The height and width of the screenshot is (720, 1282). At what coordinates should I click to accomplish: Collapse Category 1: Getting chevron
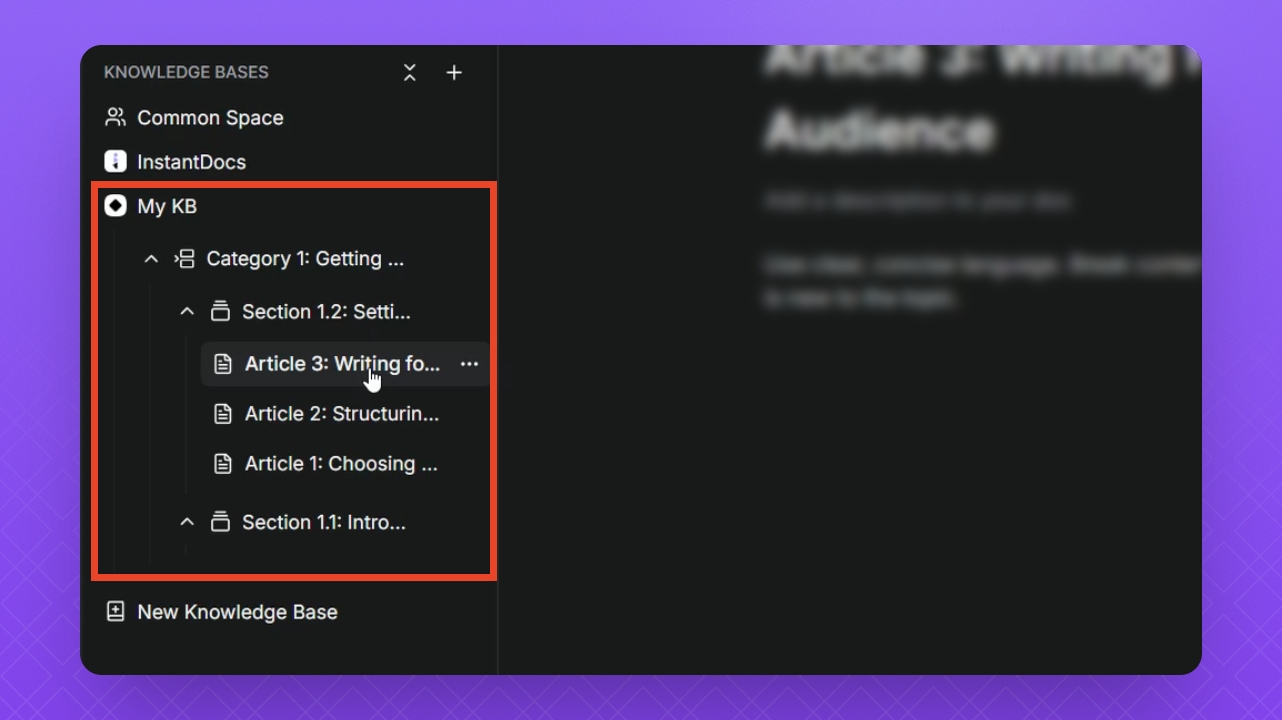click(151, 259)
